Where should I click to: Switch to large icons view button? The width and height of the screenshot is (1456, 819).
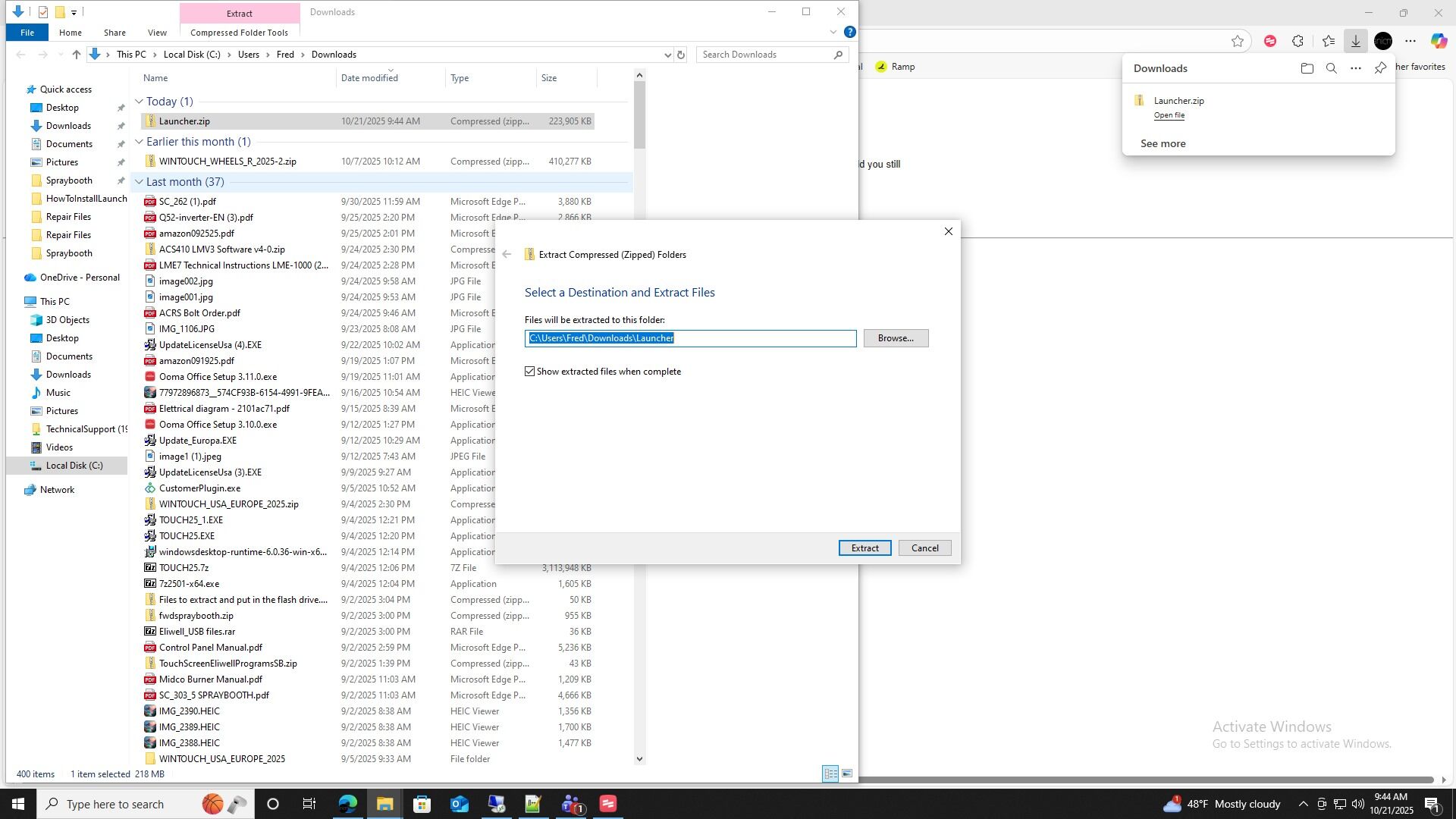847,773
